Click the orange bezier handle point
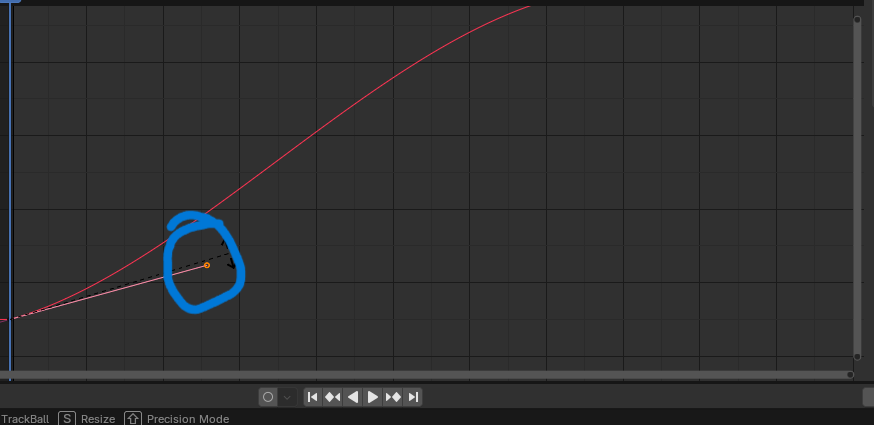Image resolution: width=874 pixels, height=425 pixels. (207, 265)
